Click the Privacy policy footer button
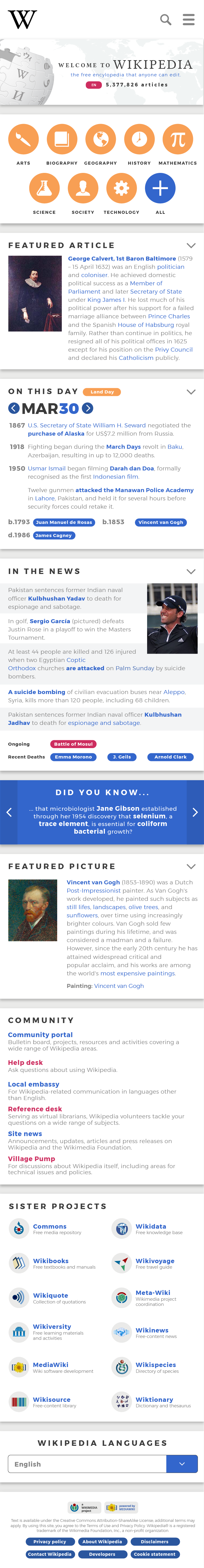 [50, 1542]
